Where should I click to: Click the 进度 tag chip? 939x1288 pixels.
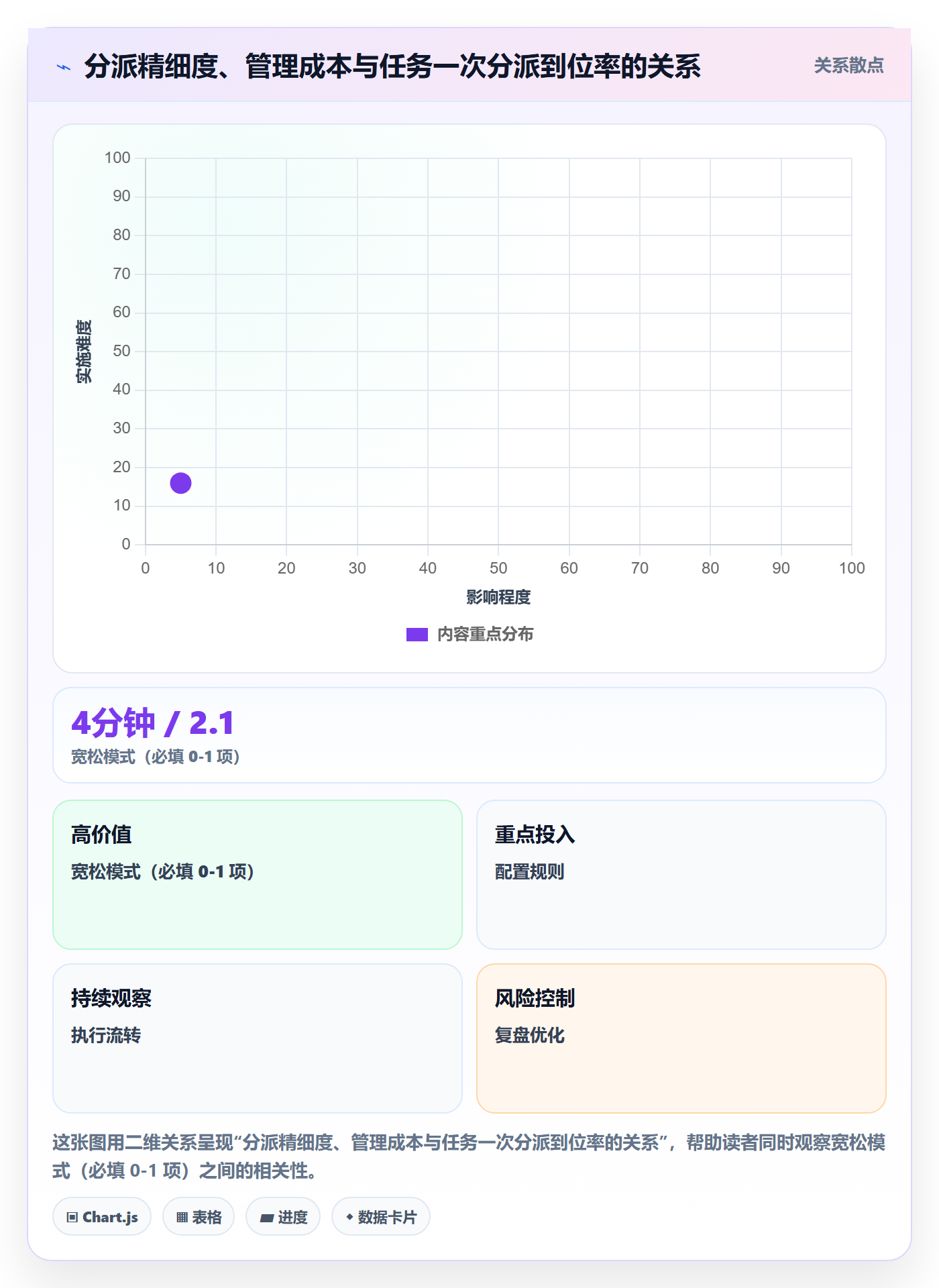click(x=283, y=1216)
